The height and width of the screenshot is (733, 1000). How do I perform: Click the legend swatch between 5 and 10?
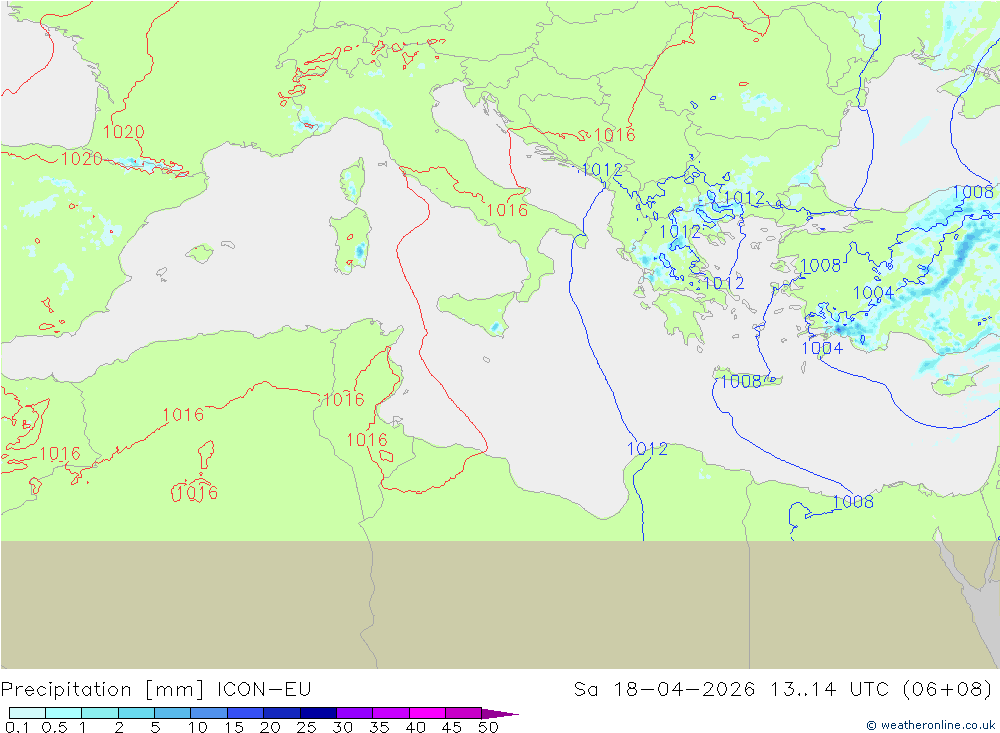[x=173, y=713]
